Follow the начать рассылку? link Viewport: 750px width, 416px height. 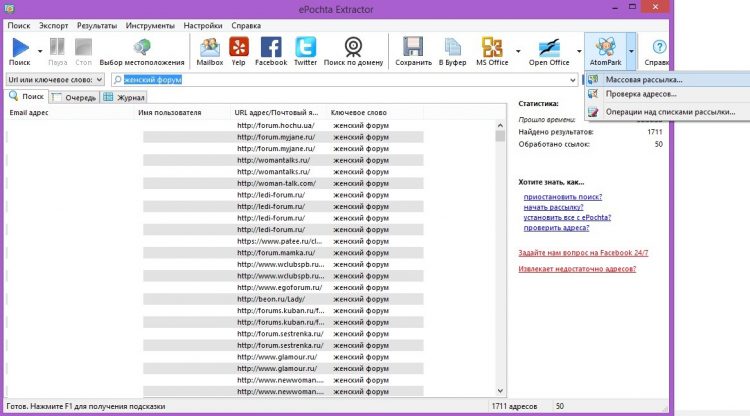[x=553, y=207]
